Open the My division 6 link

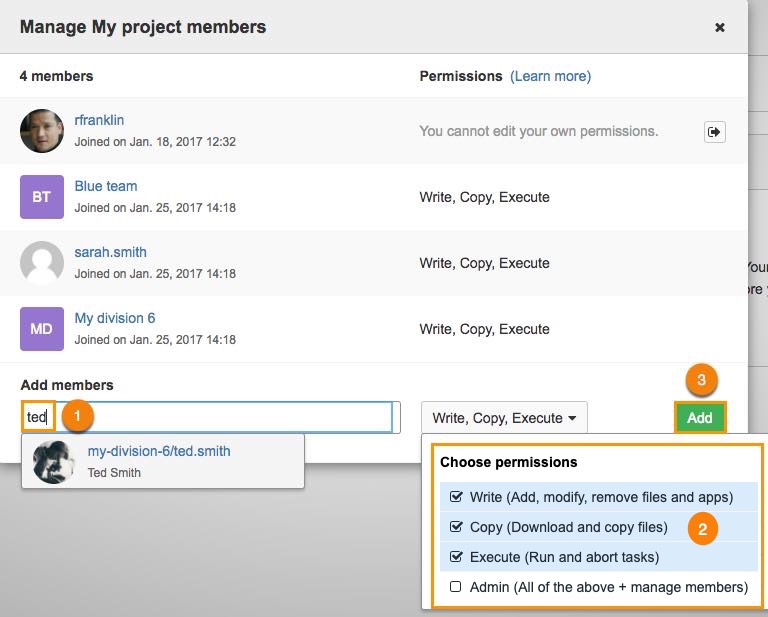coord(115,318)
